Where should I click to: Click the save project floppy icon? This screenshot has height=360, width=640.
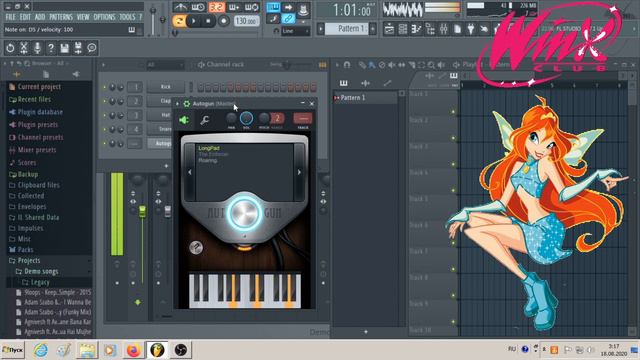click(x=64, y=48)
